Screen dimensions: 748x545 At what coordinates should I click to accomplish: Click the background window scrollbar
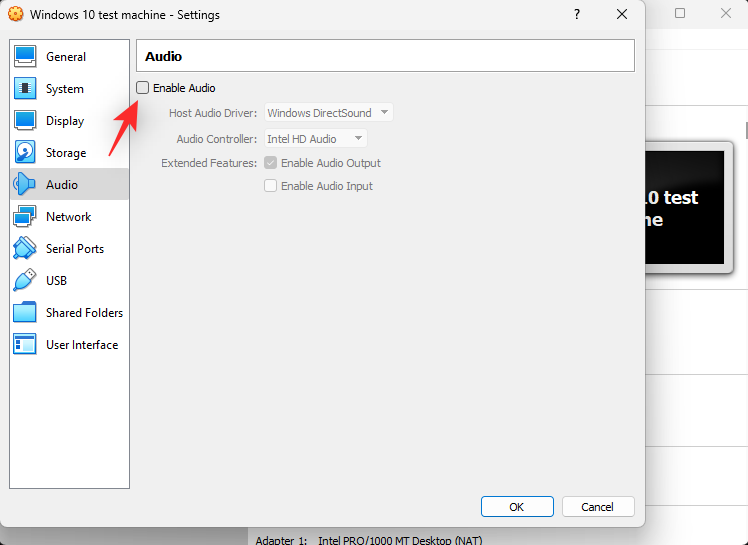click(746, 130)
